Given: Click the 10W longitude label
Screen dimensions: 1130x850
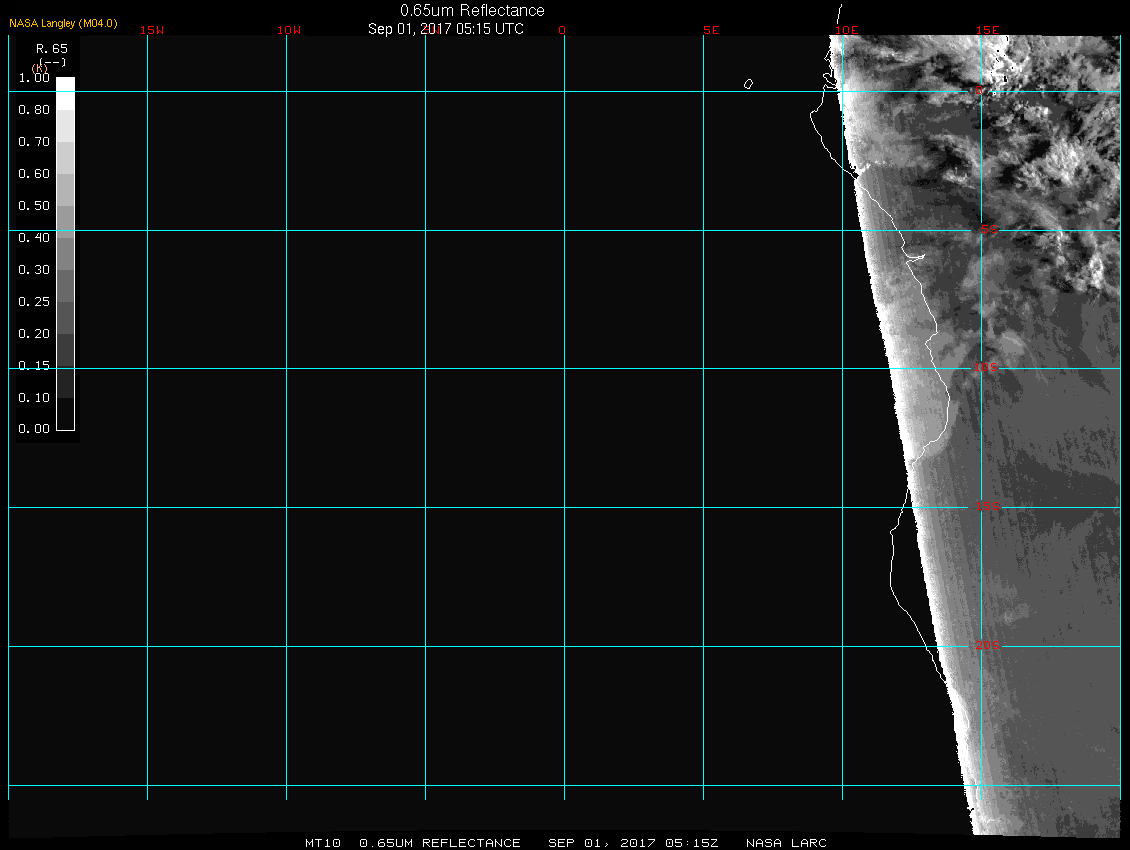Looking at the screenshot, I should 289,30.
